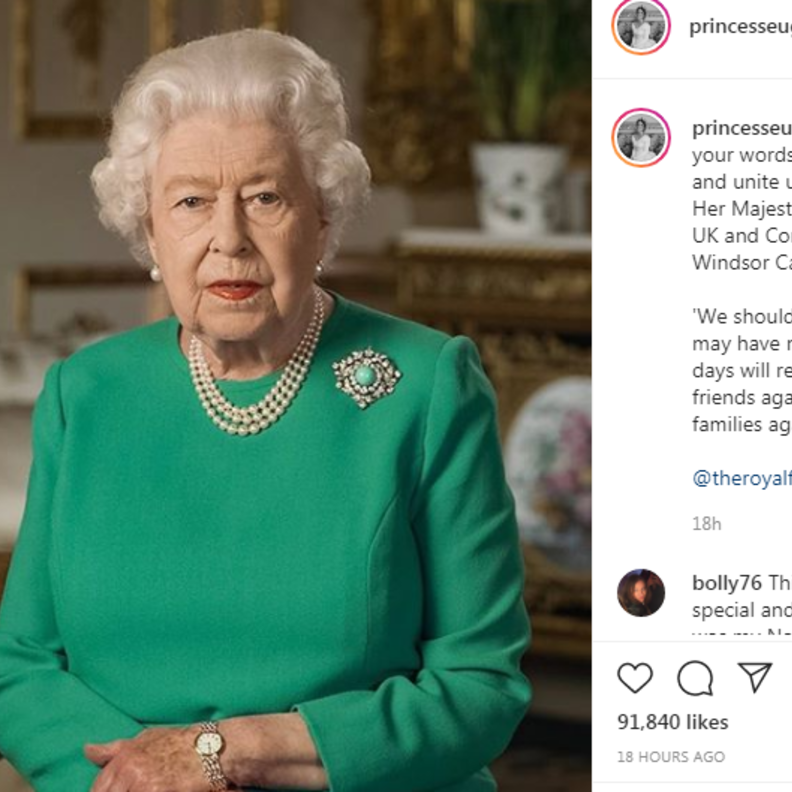This screenshot has height=792, width=792.
Task: Follow the @theroyalf mention link
Action: click(x=741, y=478)
